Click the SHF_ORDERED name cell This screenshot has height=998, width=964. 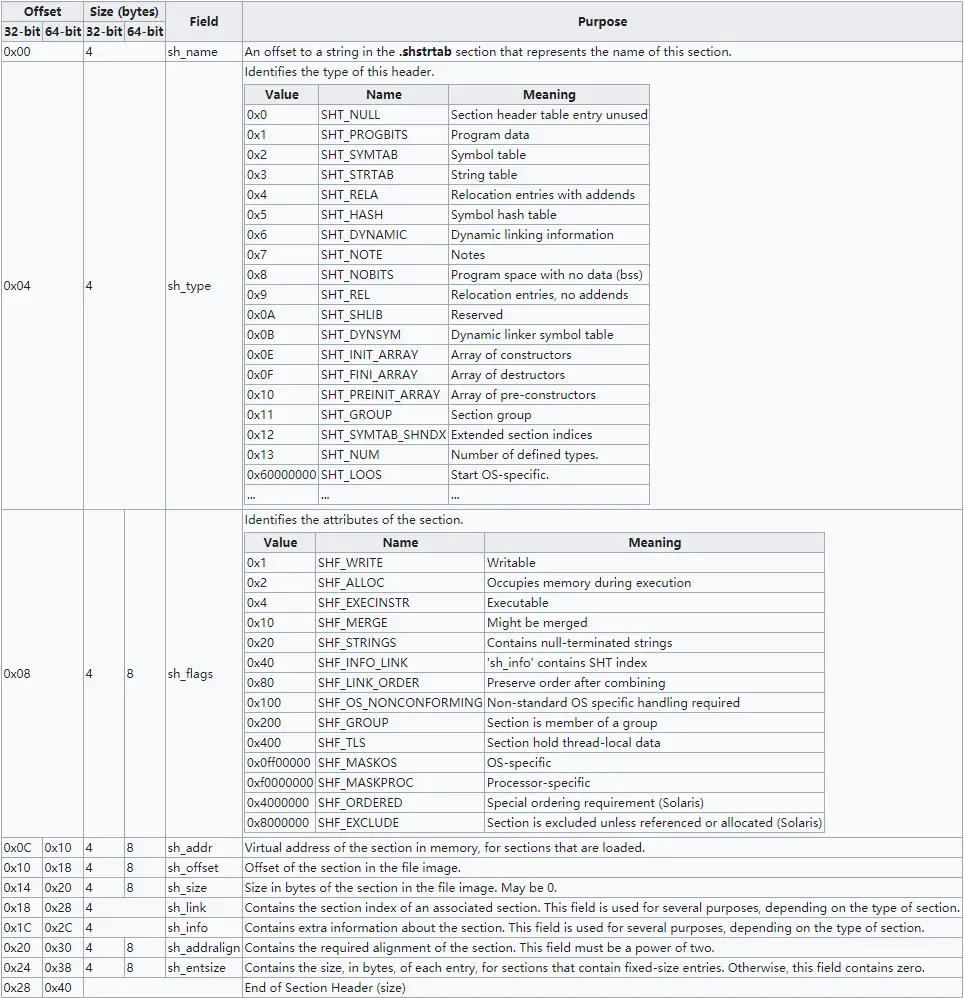tap(400, 803)
